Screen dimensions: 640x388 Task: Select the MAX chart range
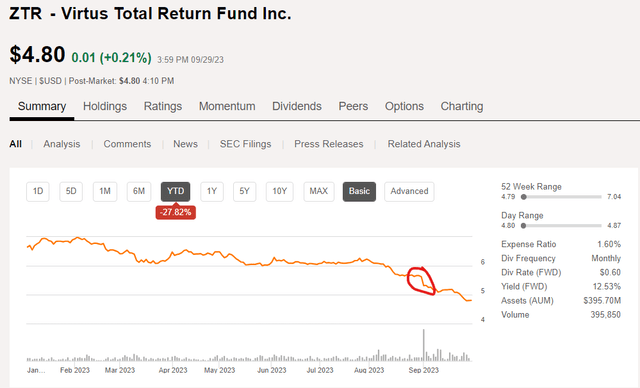(x=319, y=191)
